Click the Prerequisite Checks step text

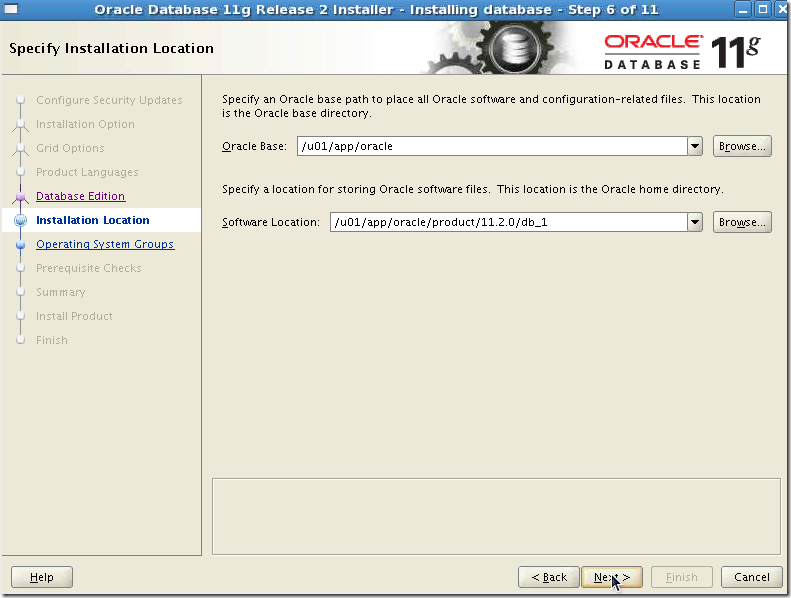point(89,268)
